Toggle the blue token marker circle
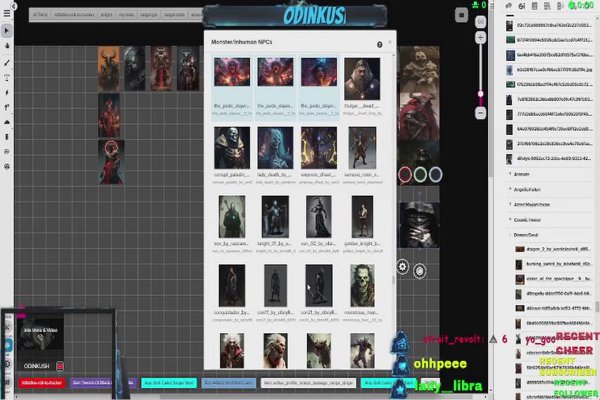 pos(435,175)
